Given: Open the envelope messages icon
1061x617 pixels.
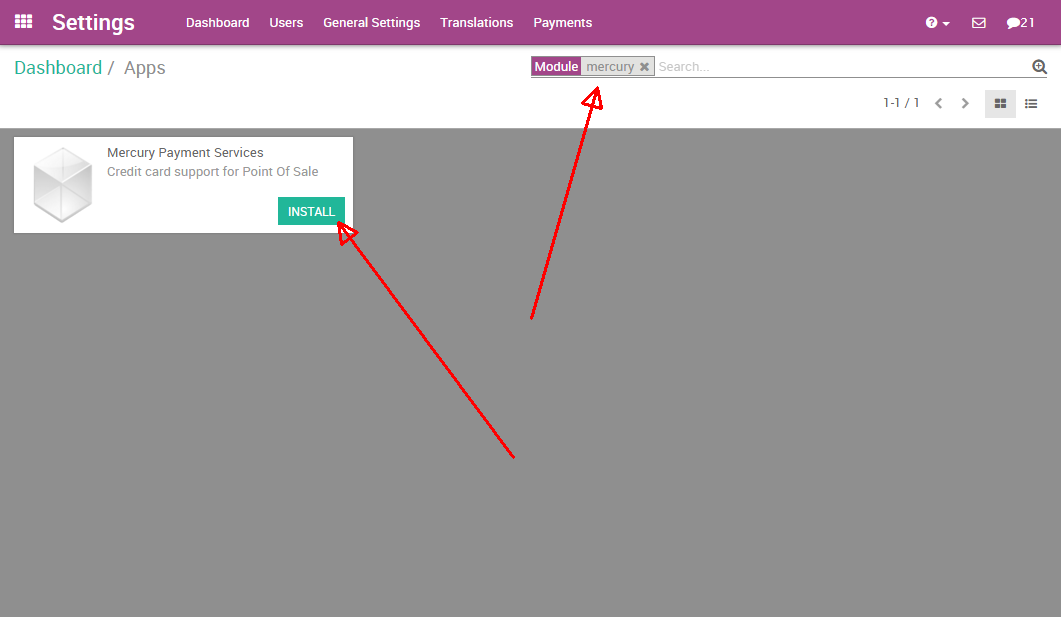Looking at the screenshot, I should click(978, 23).
